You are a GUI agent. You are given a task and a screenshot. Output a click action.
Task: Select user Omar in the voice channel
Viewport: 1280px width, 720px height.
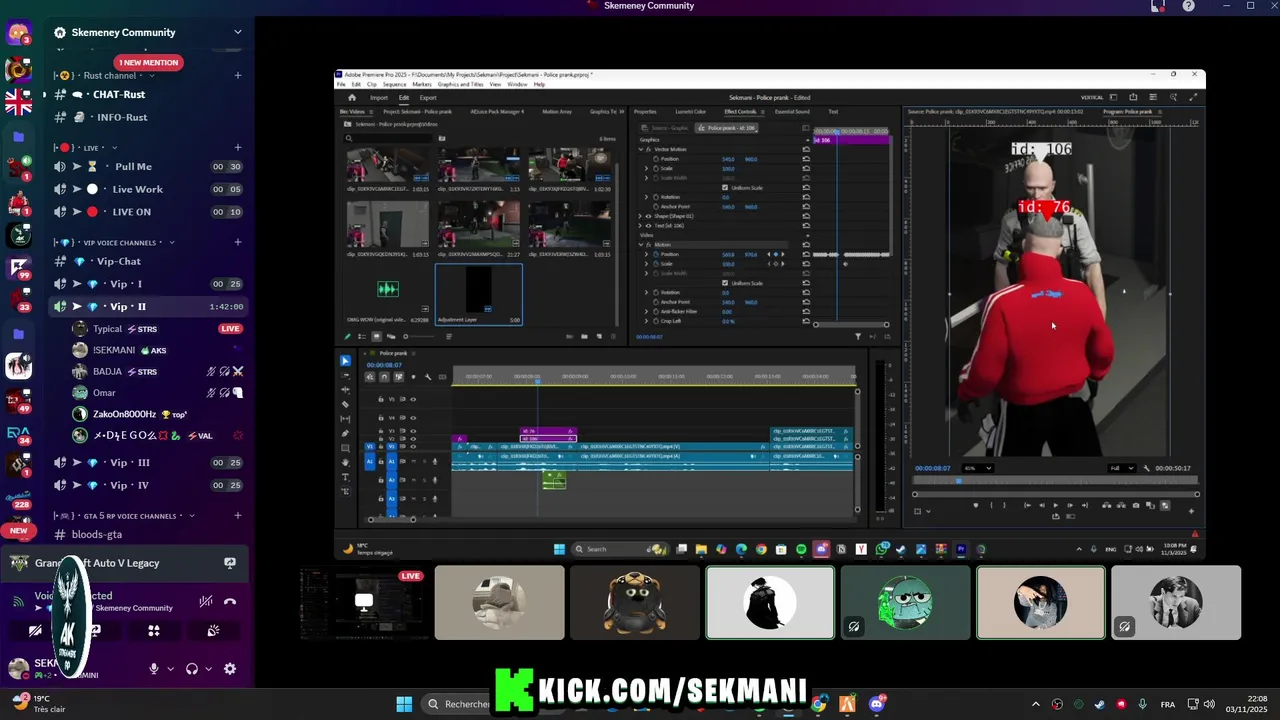click(x=158, y=393)
